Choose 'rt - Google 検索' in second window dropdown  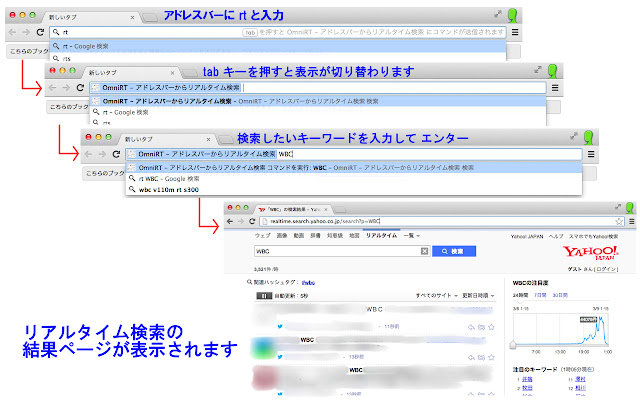click(318, 112)
